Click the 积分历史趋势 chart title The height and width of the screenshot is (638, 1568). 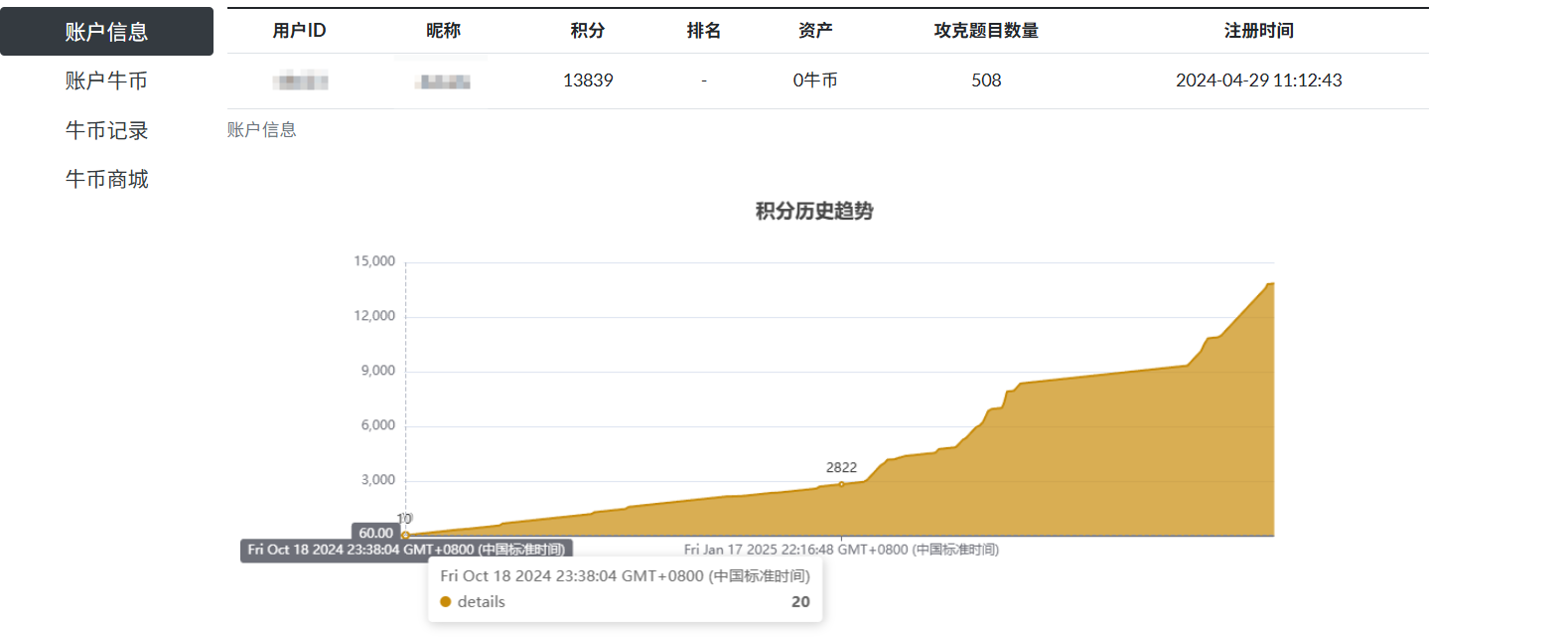[813, 211]
